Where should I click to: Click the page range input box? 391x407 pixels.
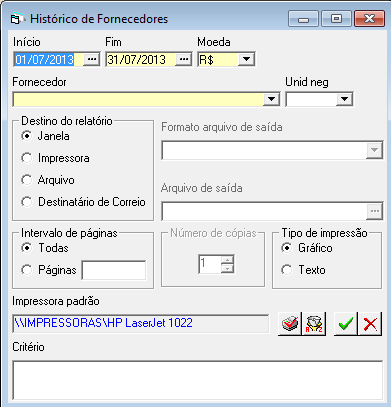coord(114,270)
